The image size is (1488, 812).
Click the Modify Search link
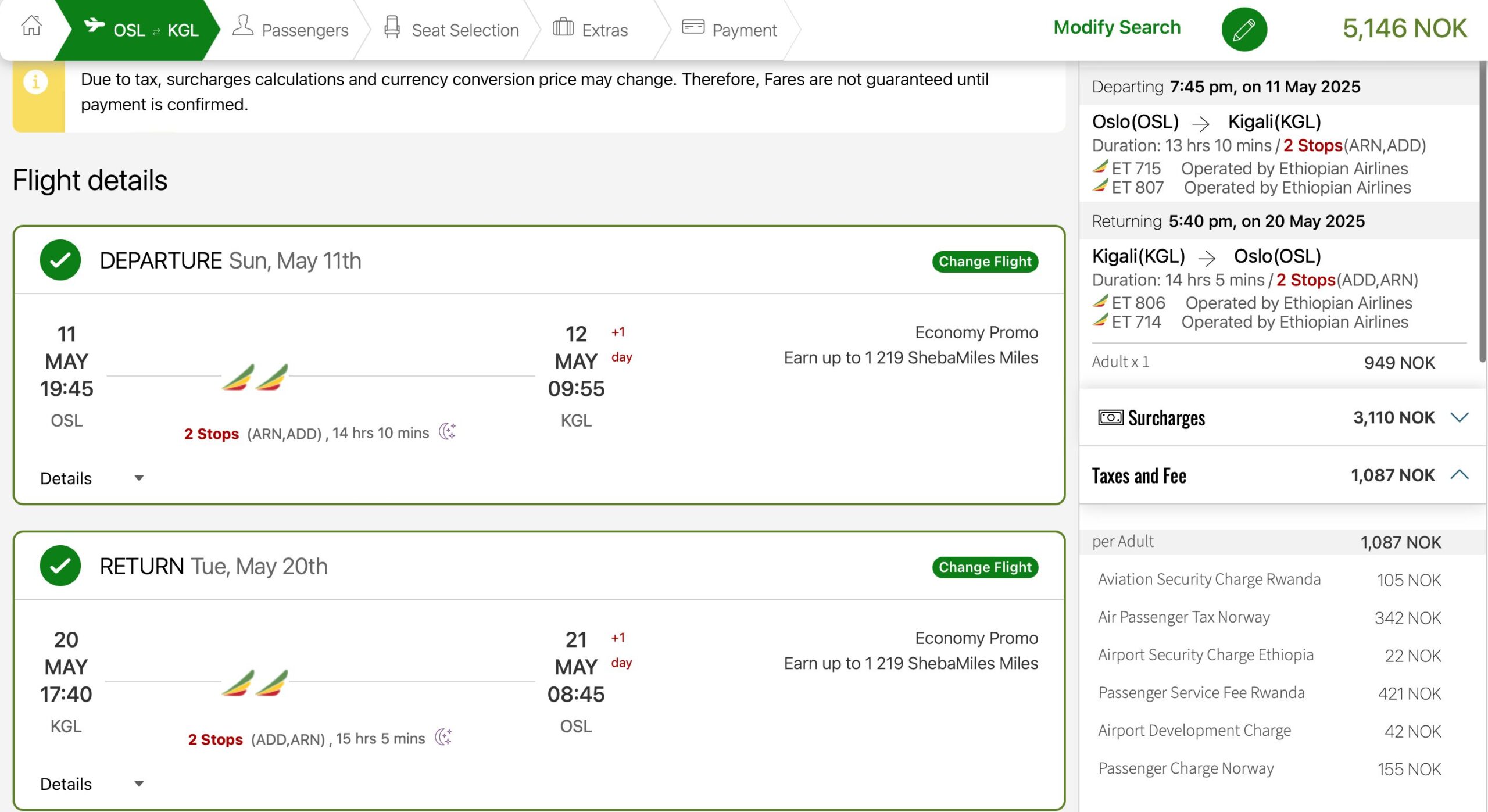(1117, 27)
